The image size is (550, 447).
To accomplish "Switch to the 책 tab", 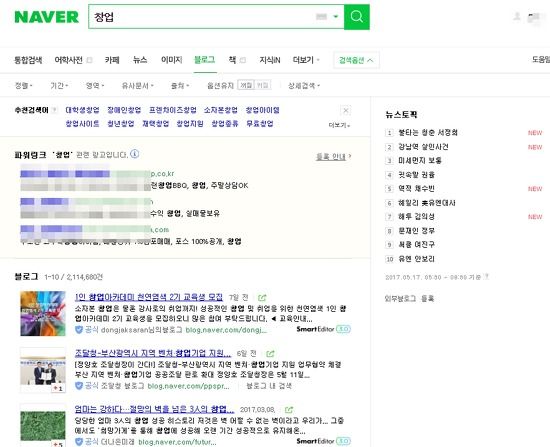I will tap(232, 60).
